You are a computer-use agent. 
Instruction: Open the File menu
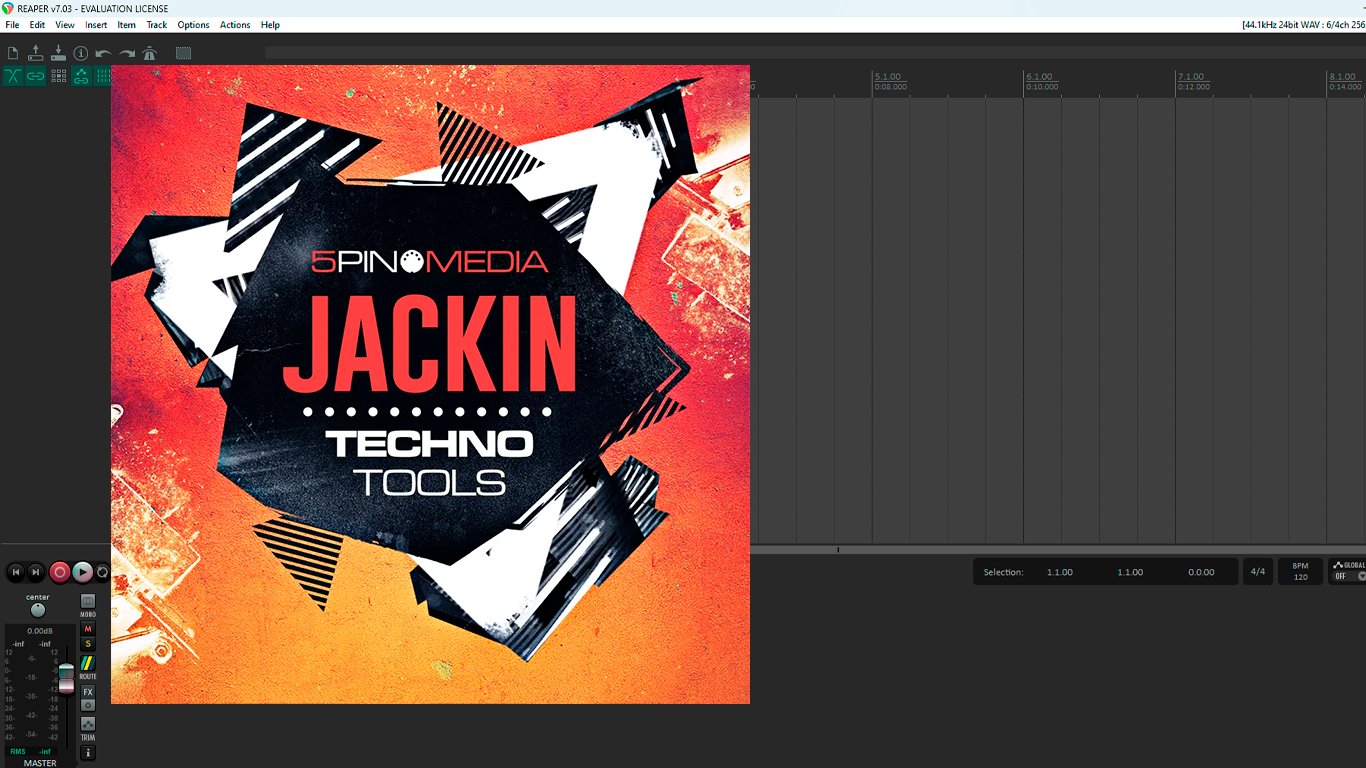click(x=12, y=25)
